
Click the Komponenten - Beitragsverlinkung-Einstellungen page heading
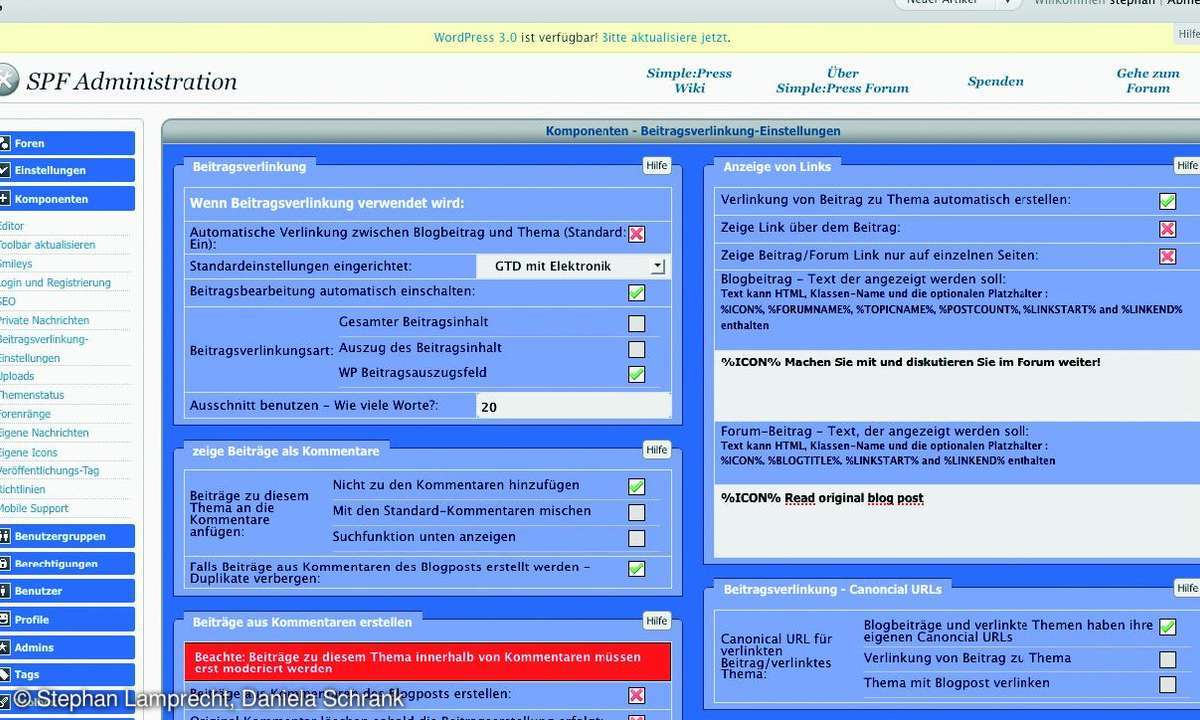693,131
